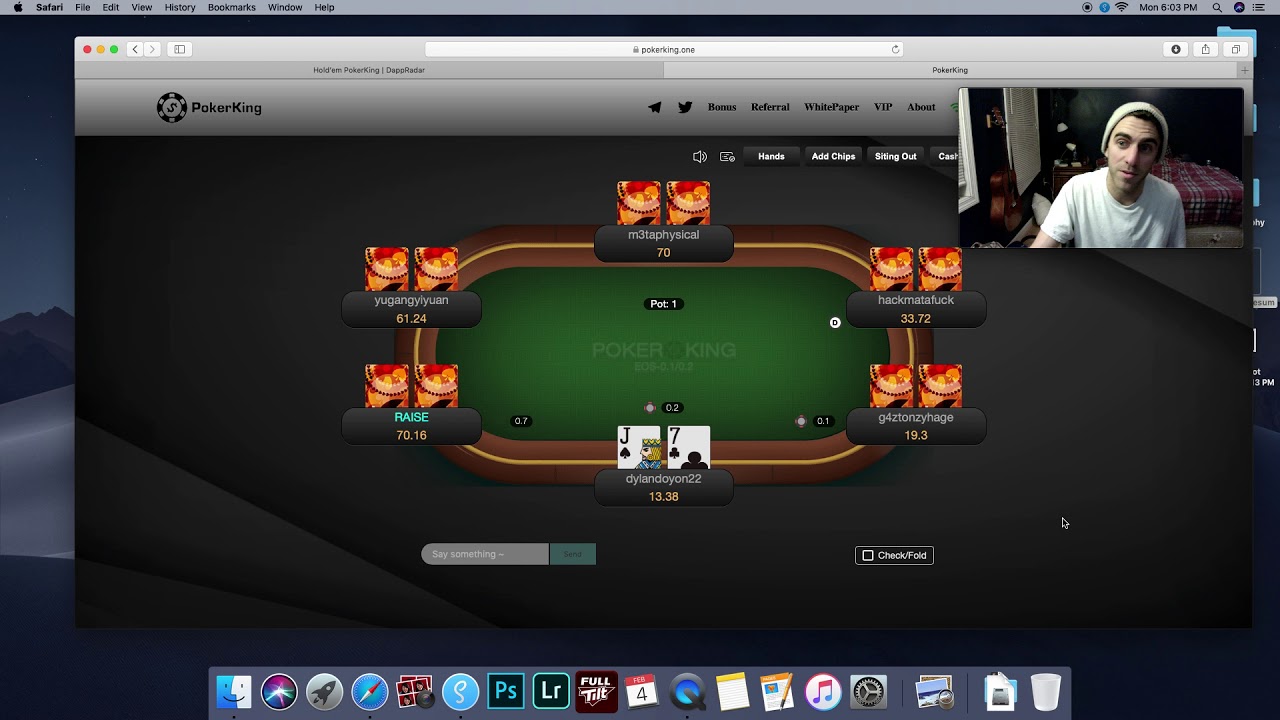Open System Preferences from the dock

868,691
